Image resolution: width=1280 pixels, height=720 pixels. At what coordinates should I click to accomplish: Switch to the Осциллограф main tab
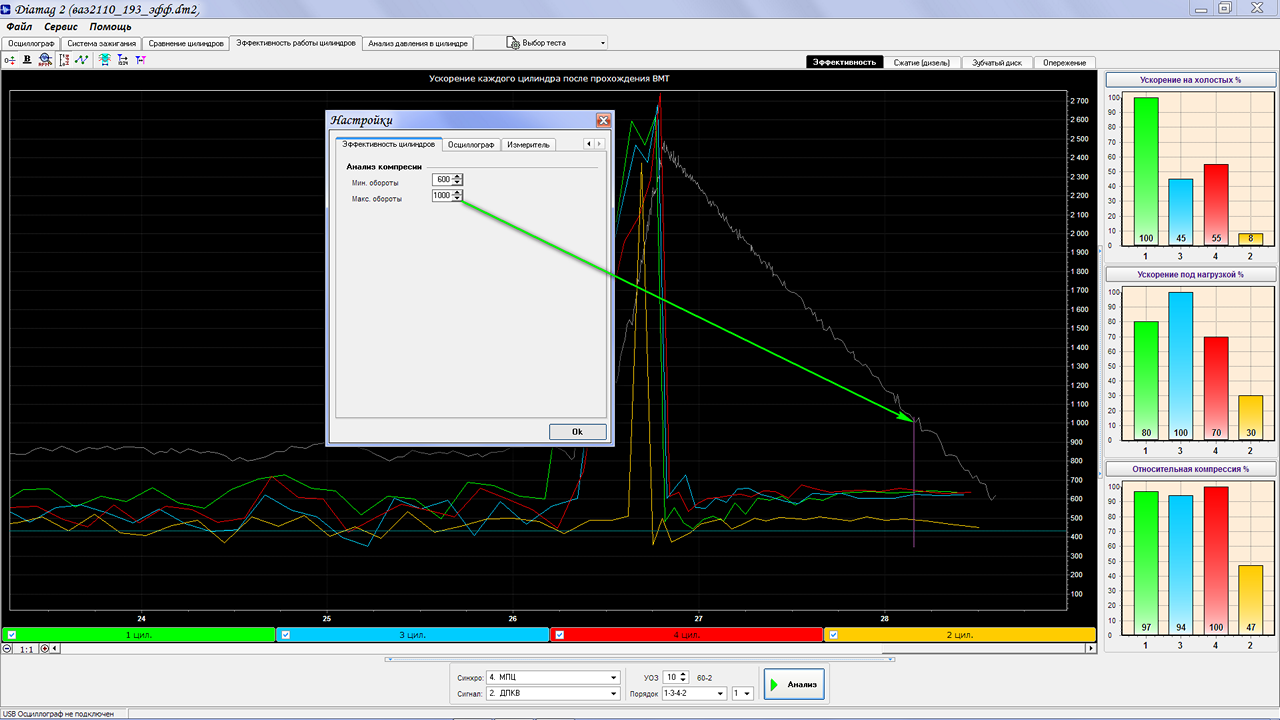click(x=31, y=44)
